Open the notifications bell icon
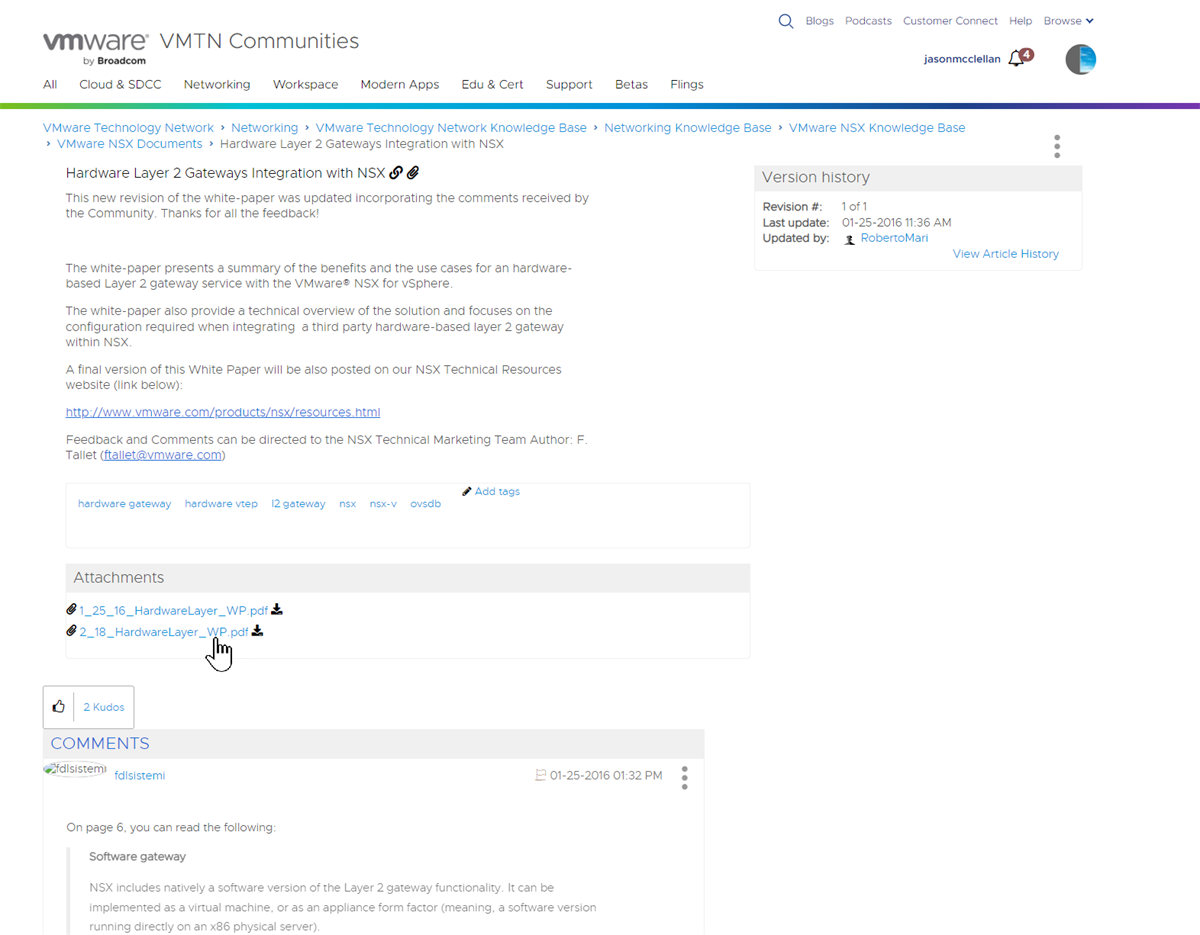 [1017, 59]
